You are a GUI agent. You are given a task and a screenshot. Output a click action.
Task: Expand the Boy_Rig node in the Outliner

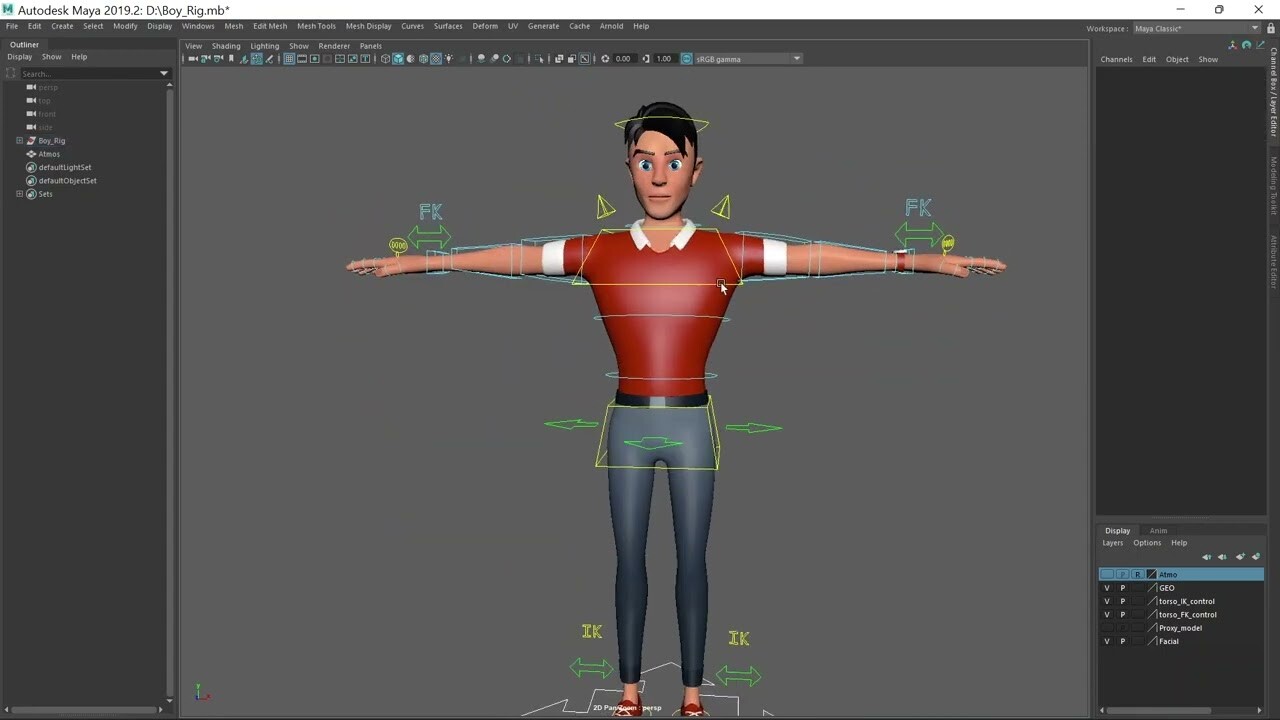[18, 140]
